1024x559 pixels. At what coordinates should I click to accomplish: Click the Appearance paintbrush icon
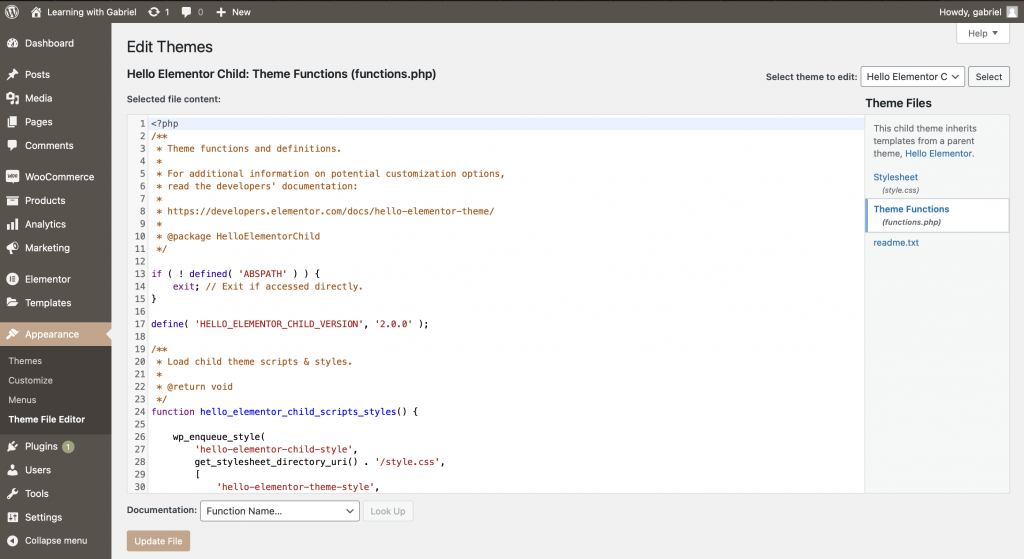(12, 334)
